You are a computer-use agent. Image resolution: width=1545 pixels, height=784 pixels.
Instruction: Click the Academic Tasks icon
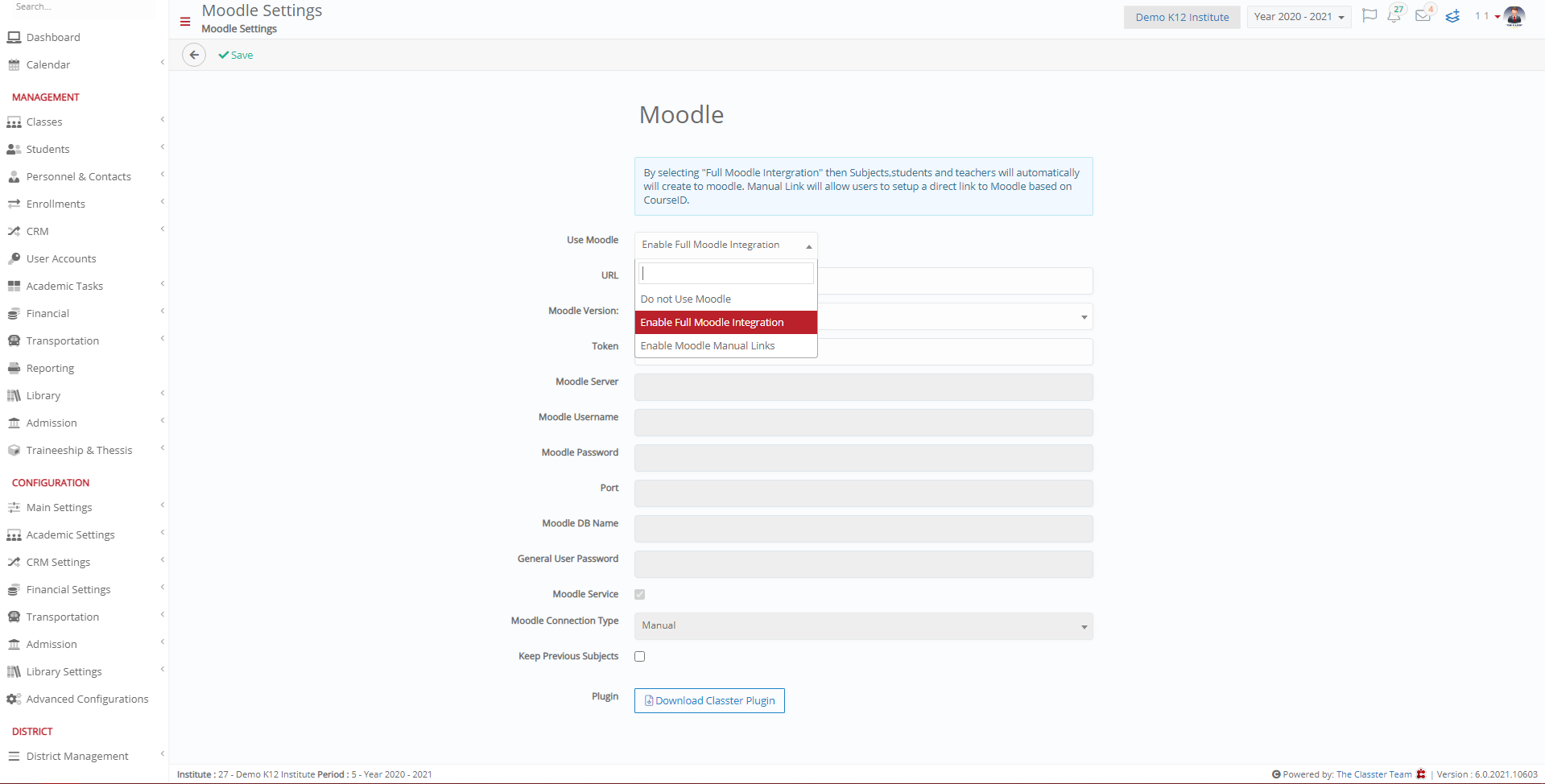tap(14, 287)
